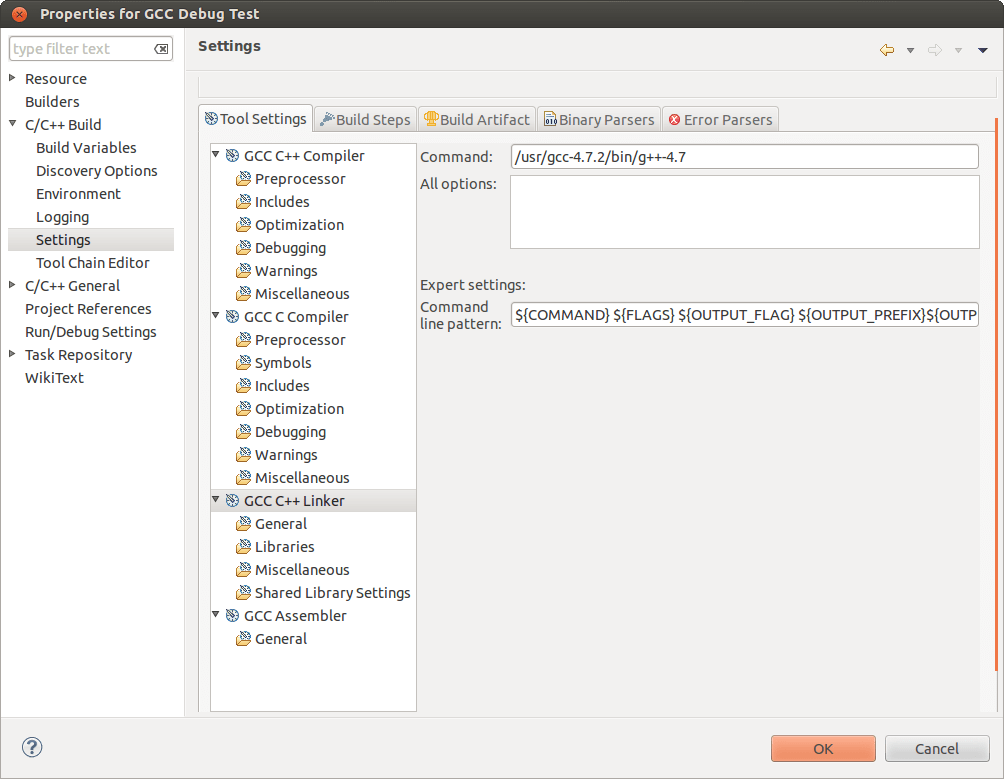
Task: Switch to the Build Artifact tab
Action: 477,120
